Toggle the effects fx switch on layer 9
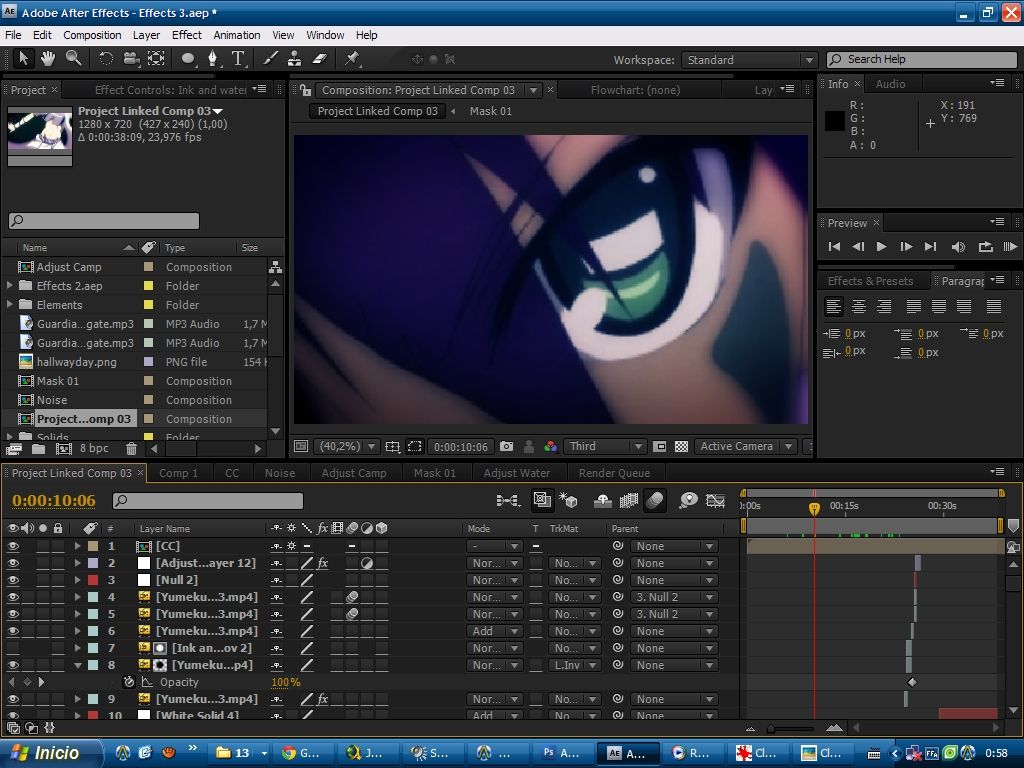This screenshot has width=1024, height=768. pyautogui.click(x=322, y=699)
